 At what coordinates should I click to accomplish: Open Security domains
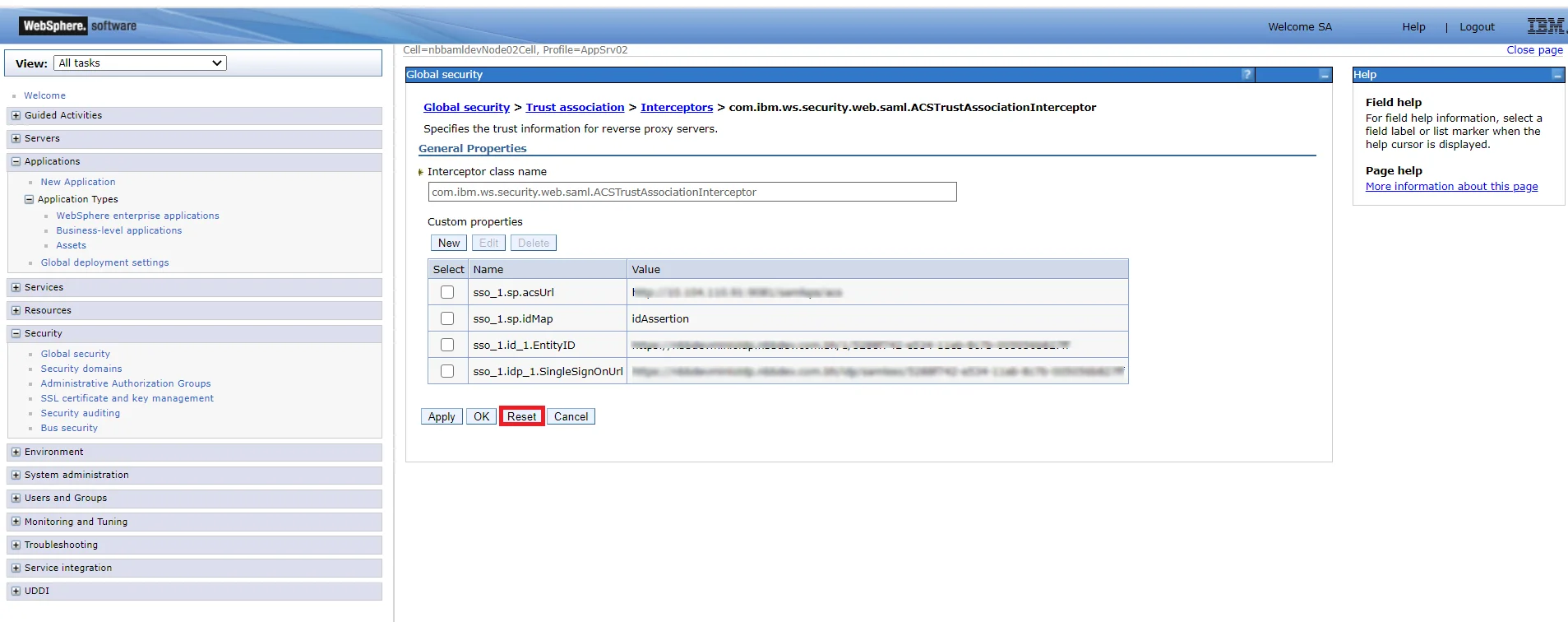pyautogui.click(x=81, y=369)
